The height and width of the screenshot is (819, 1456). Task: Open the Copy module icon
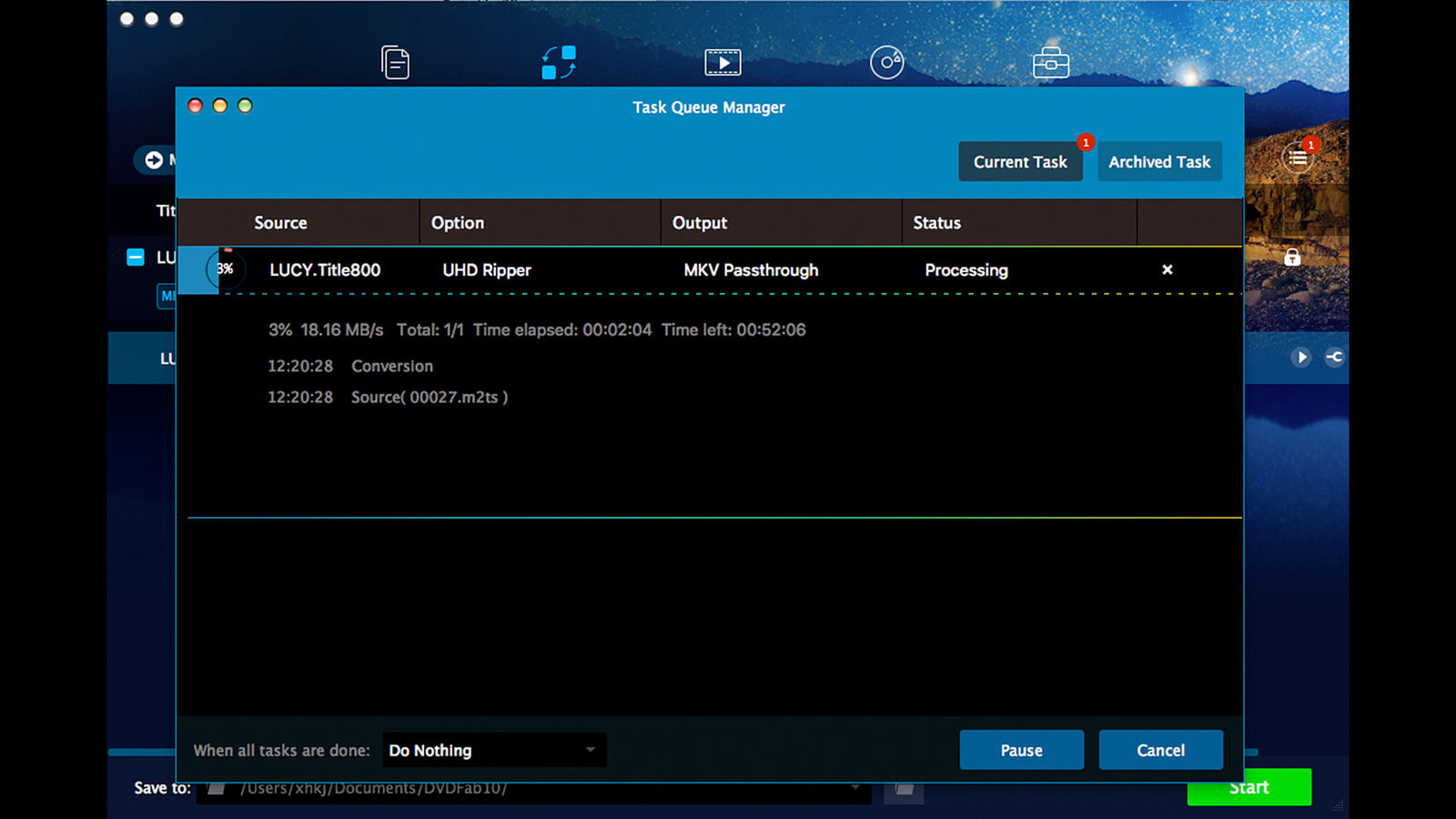[395, 63]
